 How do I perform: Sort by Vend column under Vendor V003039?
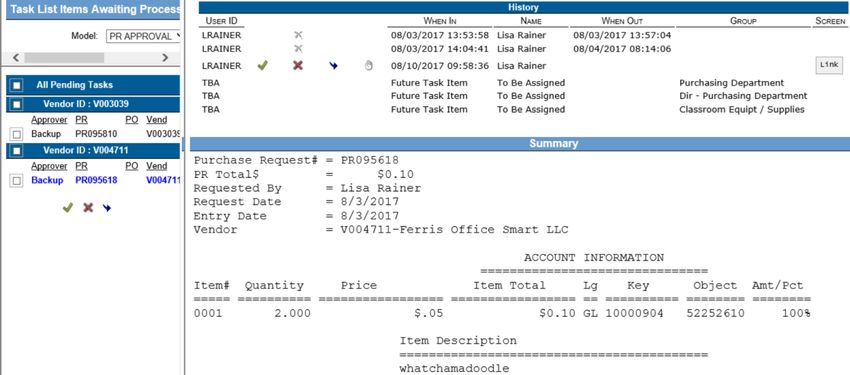[x=157, y=120]
